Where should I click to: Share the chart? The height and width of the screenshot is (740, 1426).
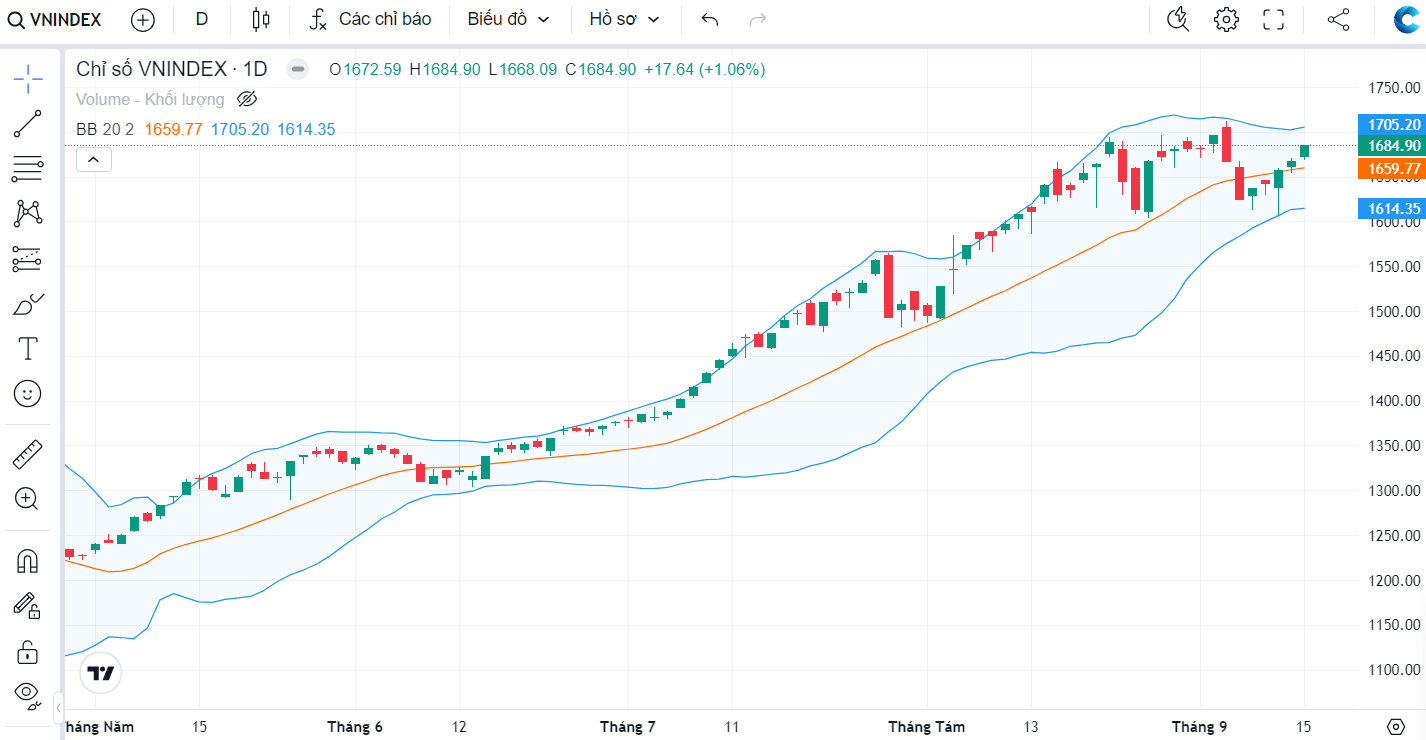1338,19
